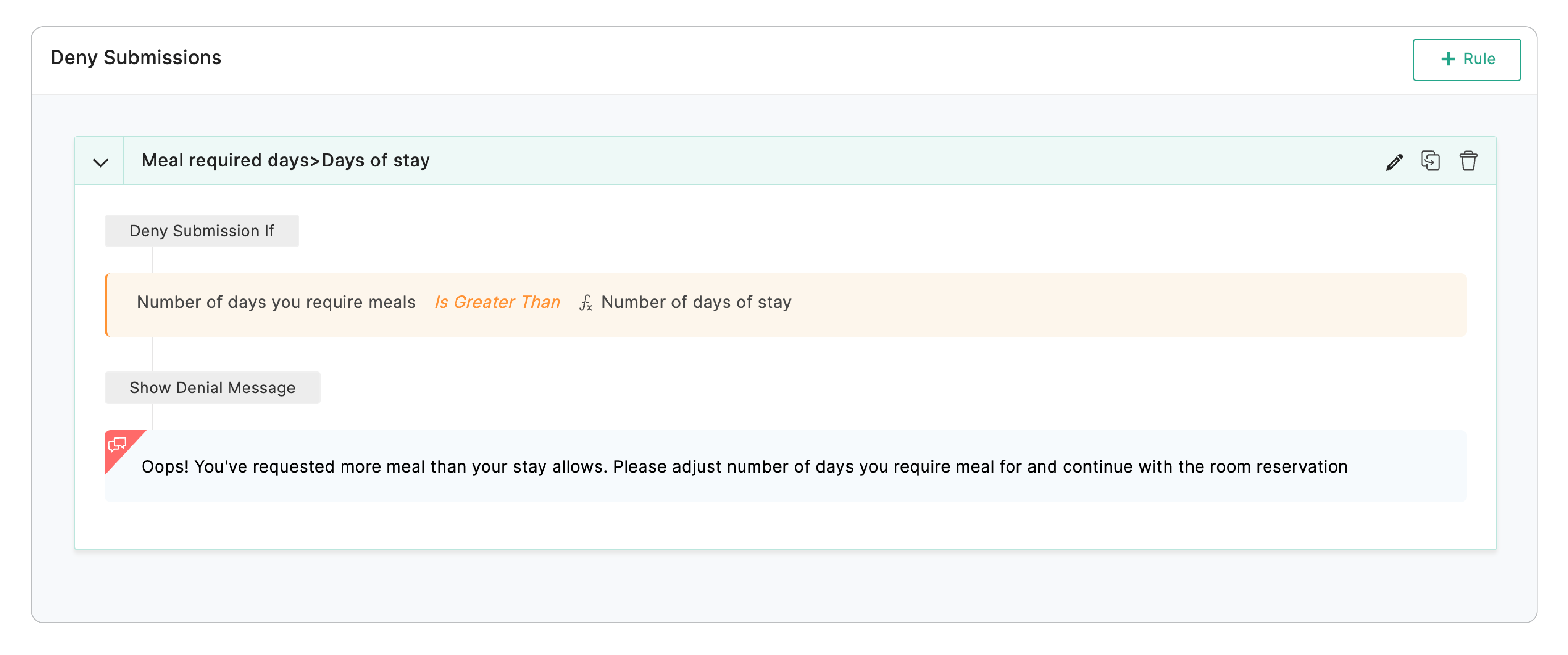Click the red denial message chat icon

click(117, 445)
